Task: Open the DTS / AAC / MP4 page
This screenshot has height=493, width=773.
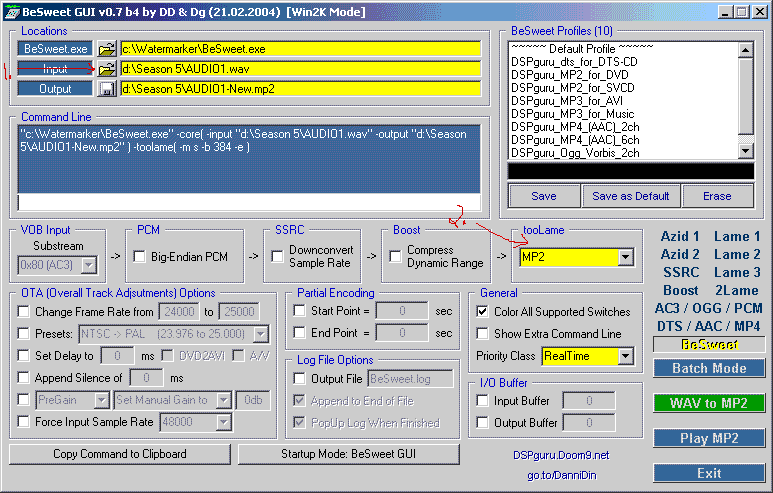Action: (709, 326)
